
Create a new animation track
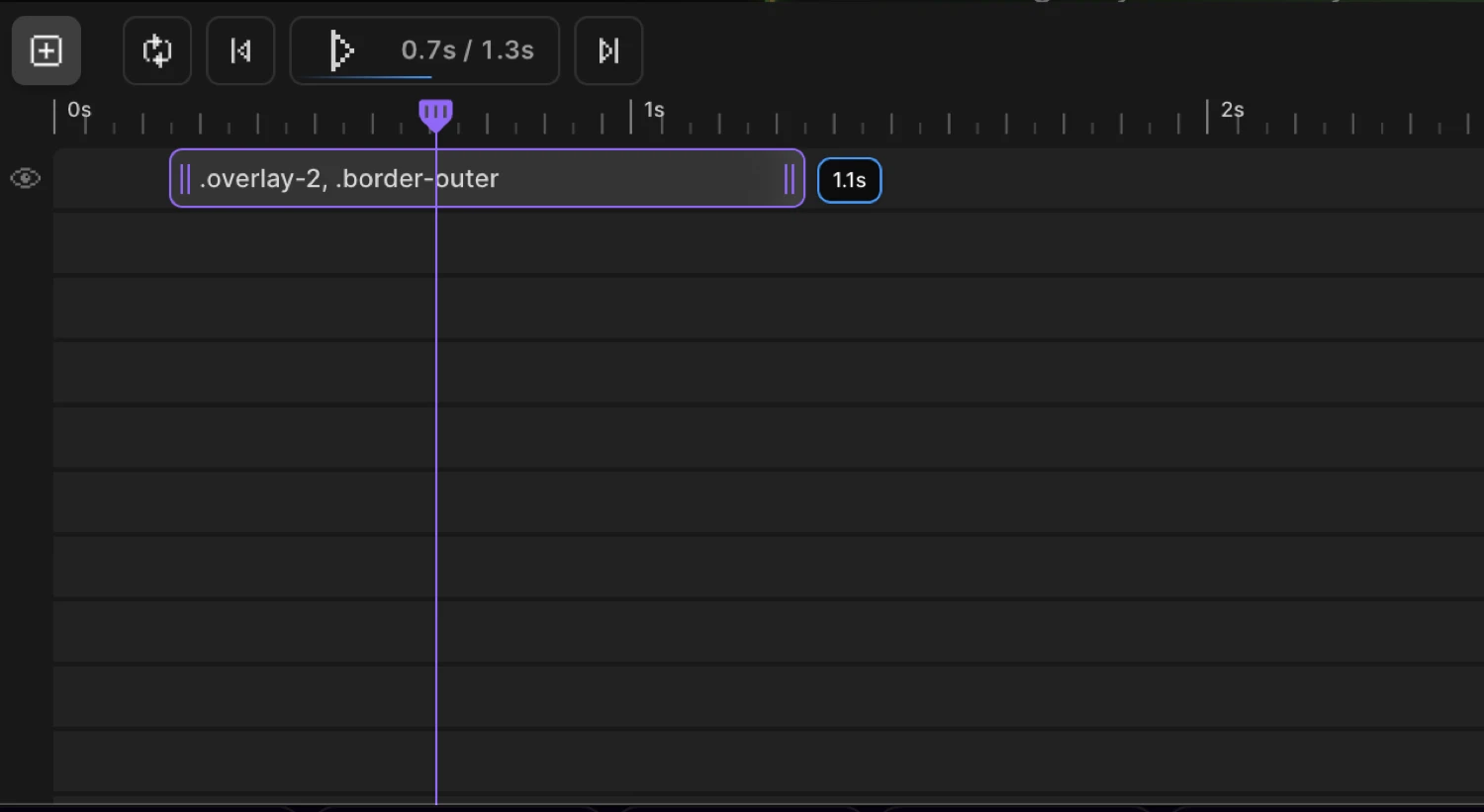[x=46, y=50]
